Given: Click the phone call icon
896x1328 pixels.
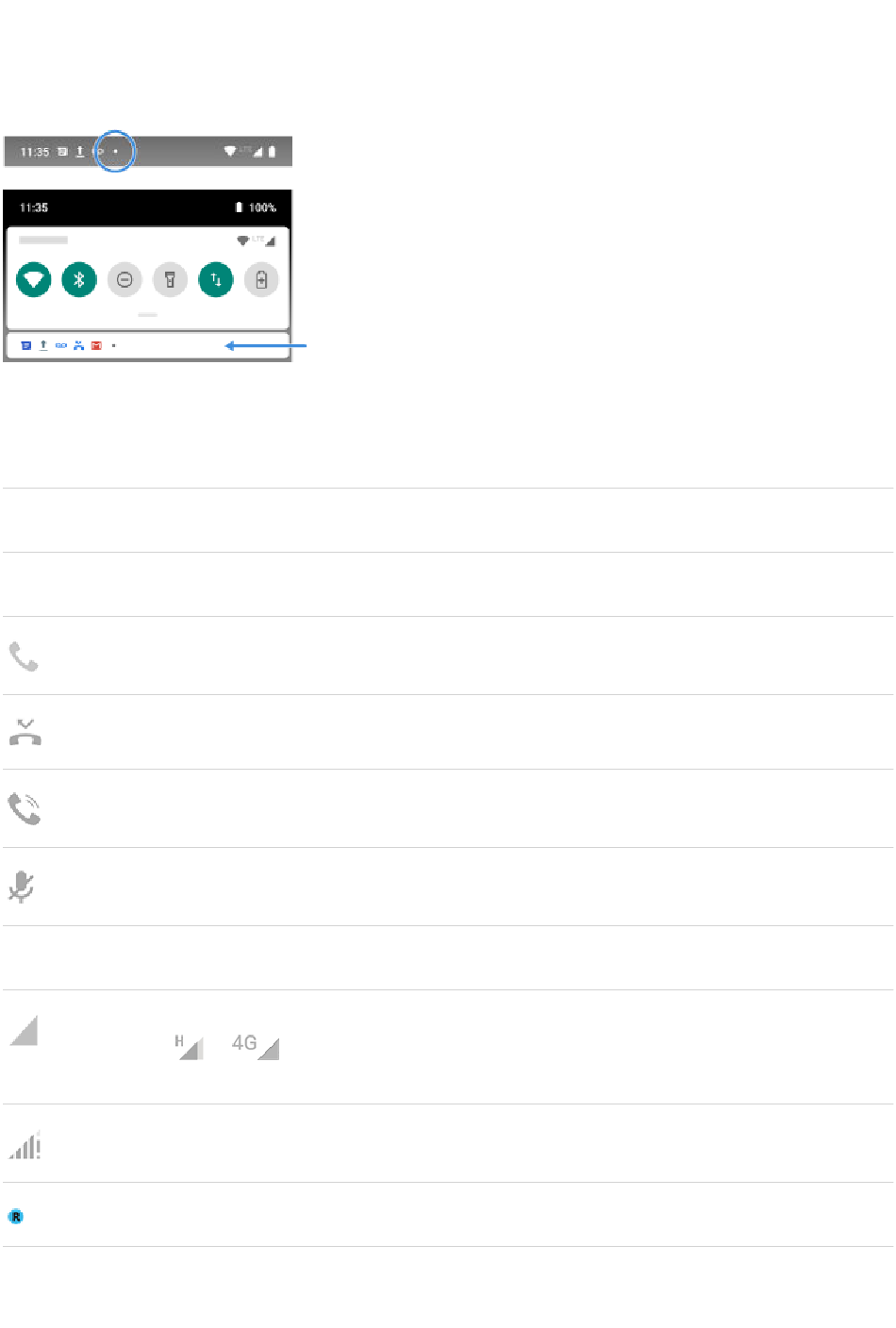Looking at the screenshot, I should pyautogui.click(x=24, y=656).
